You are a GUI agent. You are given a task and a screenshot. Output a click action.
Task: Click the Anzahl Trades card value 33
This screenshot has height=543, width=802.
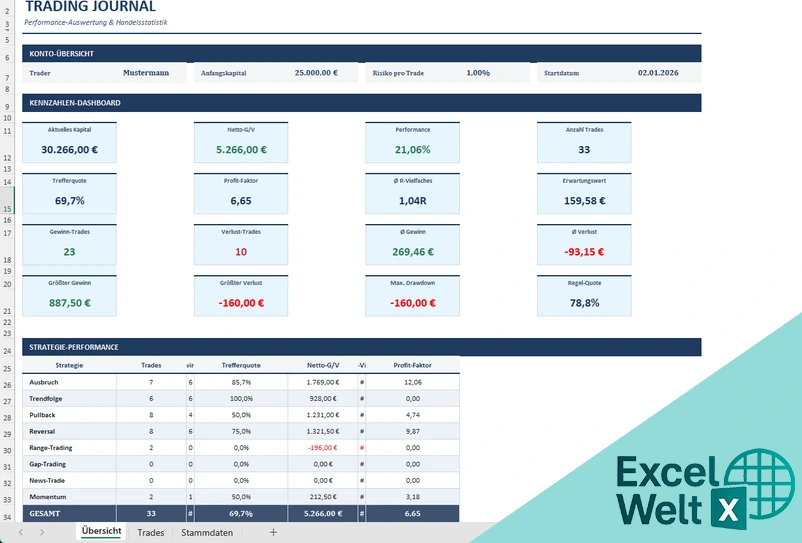coord(584,150)
